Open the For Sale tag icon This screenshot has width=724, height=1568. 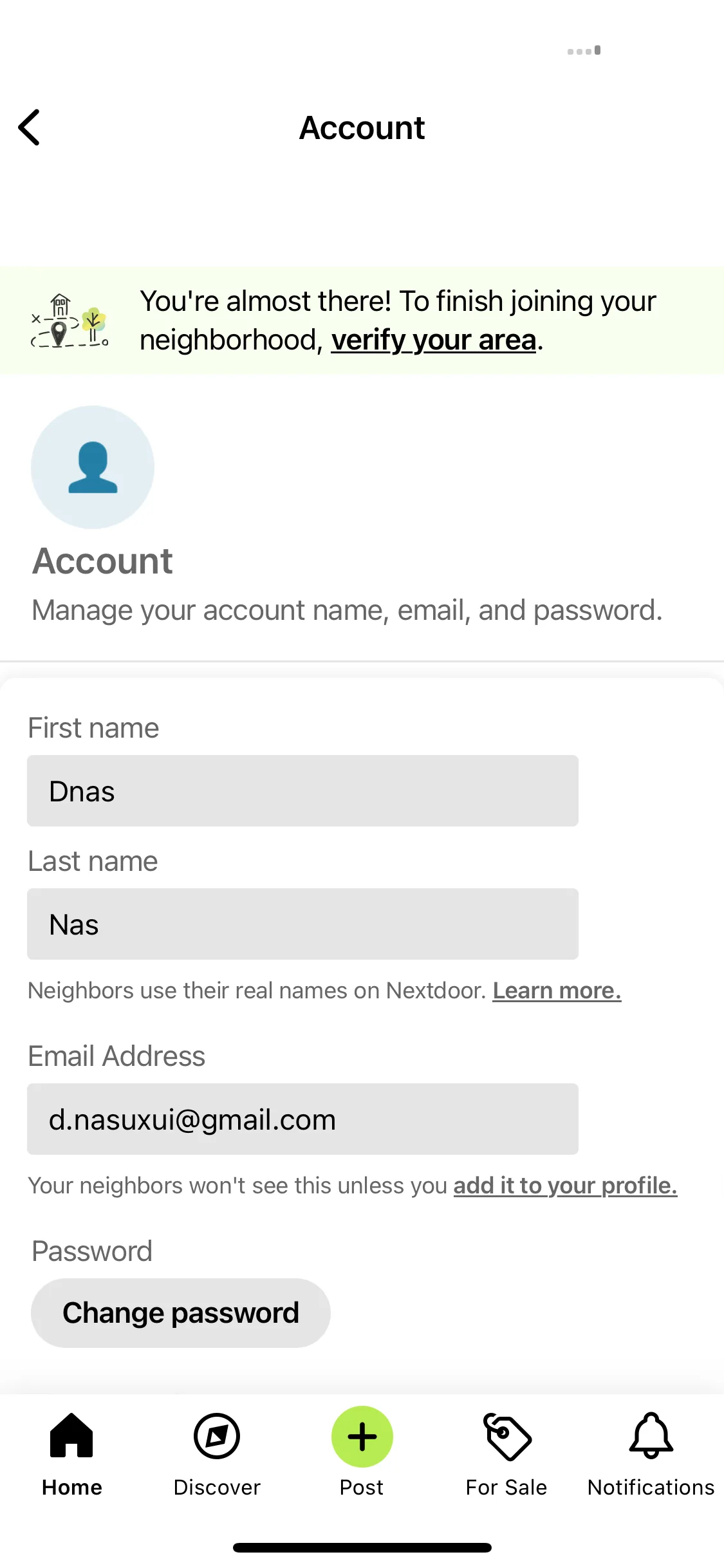click(x=507, y=1437)
